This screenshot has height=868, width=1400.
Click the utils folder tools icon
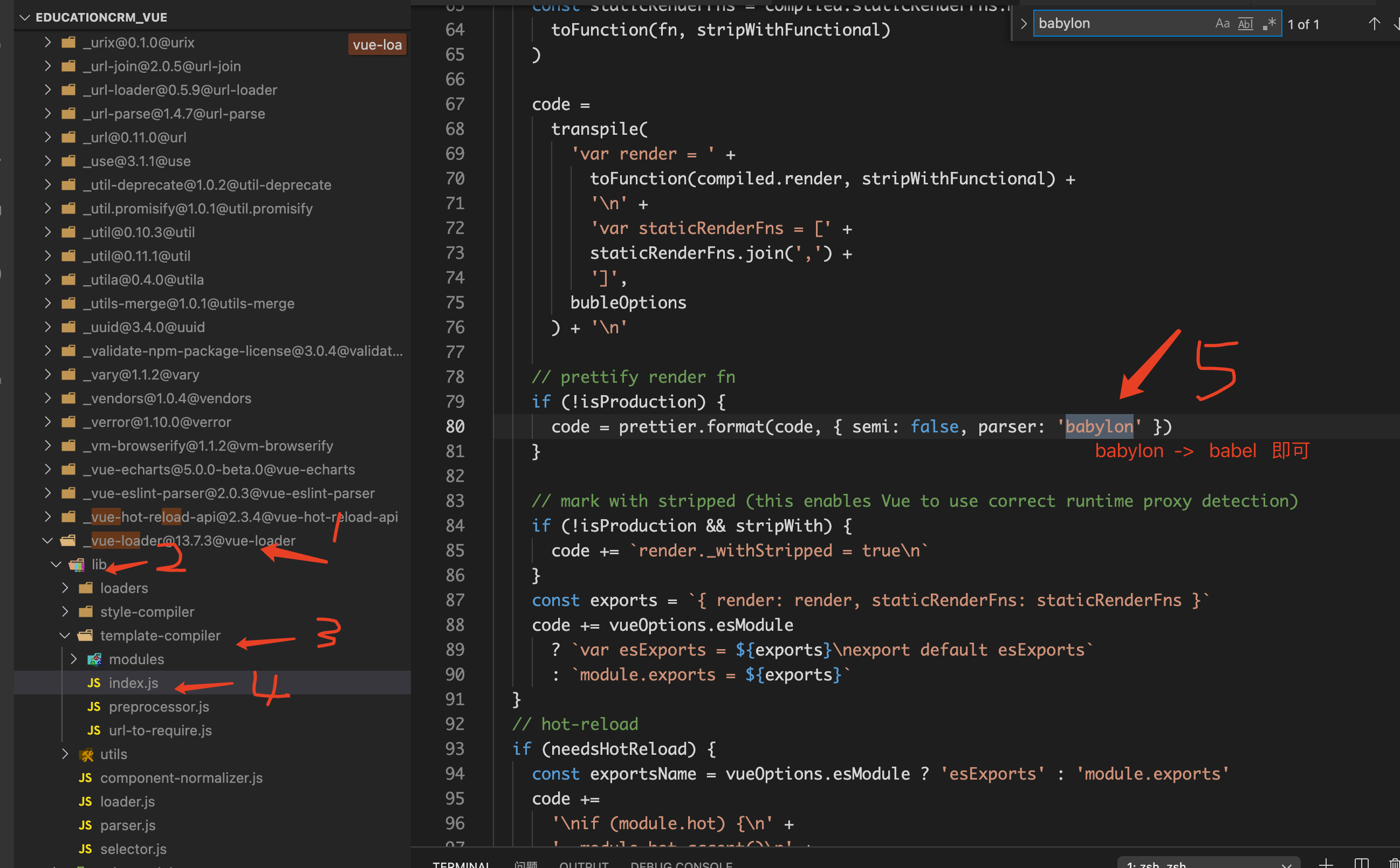click(86, 754)
